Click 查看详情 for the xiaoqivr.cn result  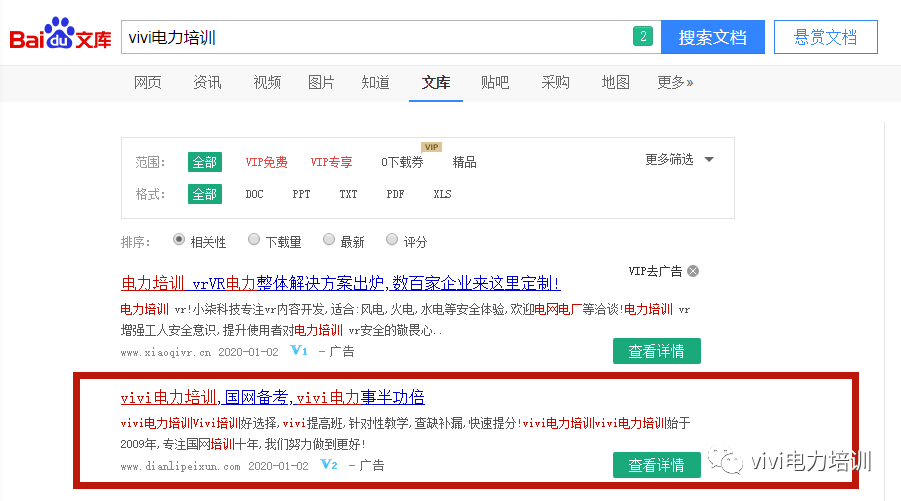click(x=657, y=351)
